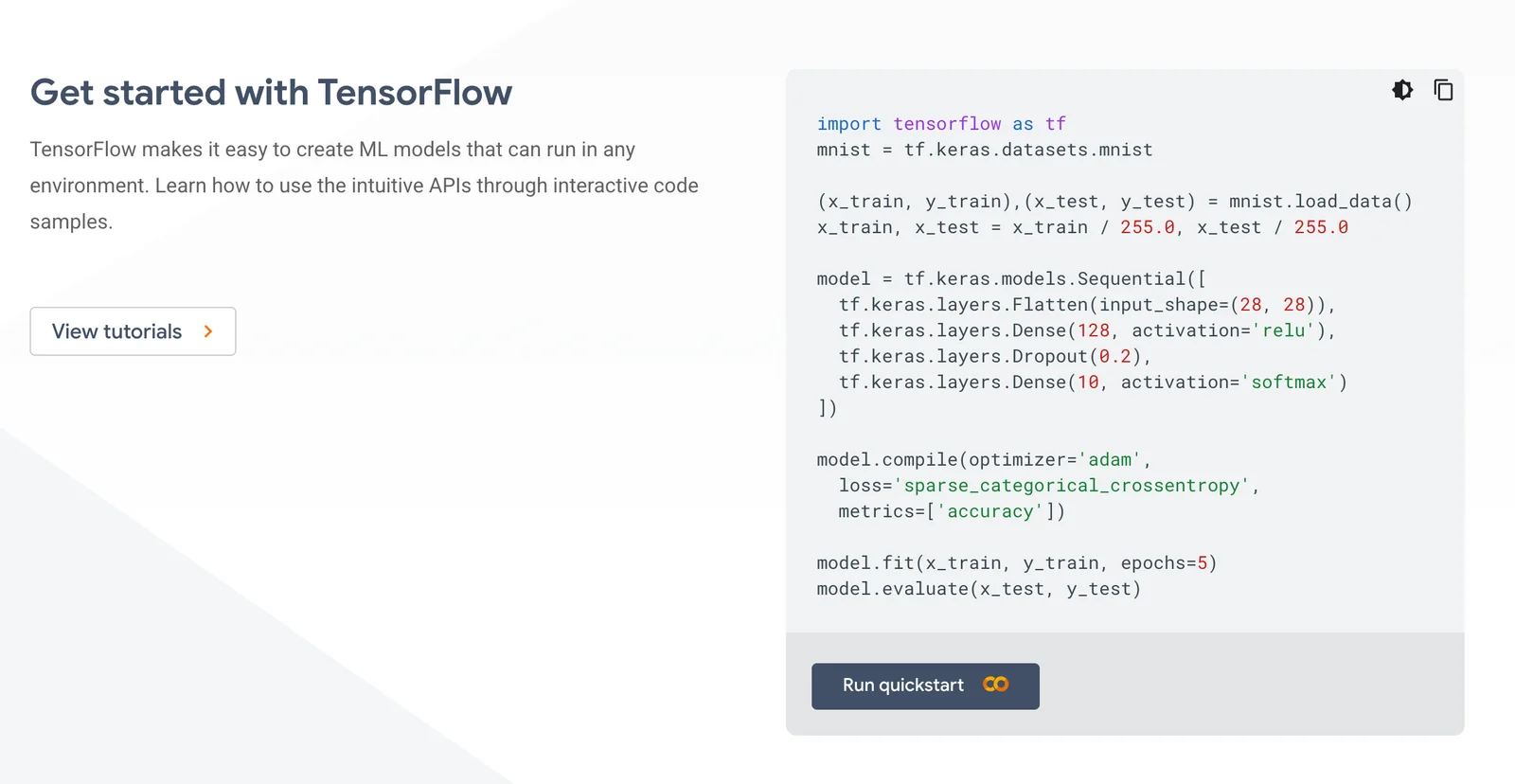Screen dimensions: 1515x784
Task: Click the model.evaluate code line
Action: (978, 589)
